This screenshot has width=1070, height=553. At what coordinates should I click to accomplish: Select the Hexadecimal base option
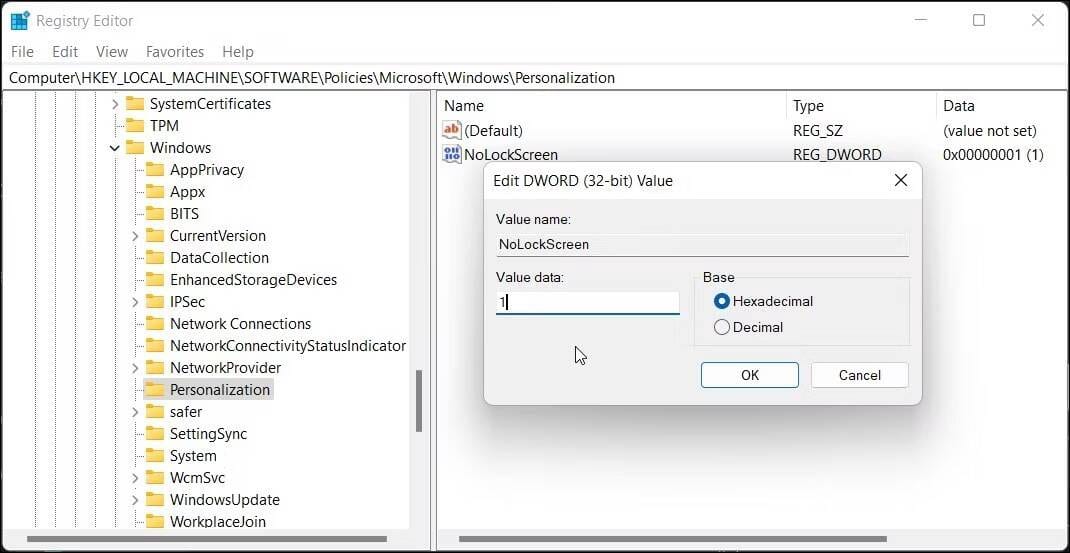721,301
